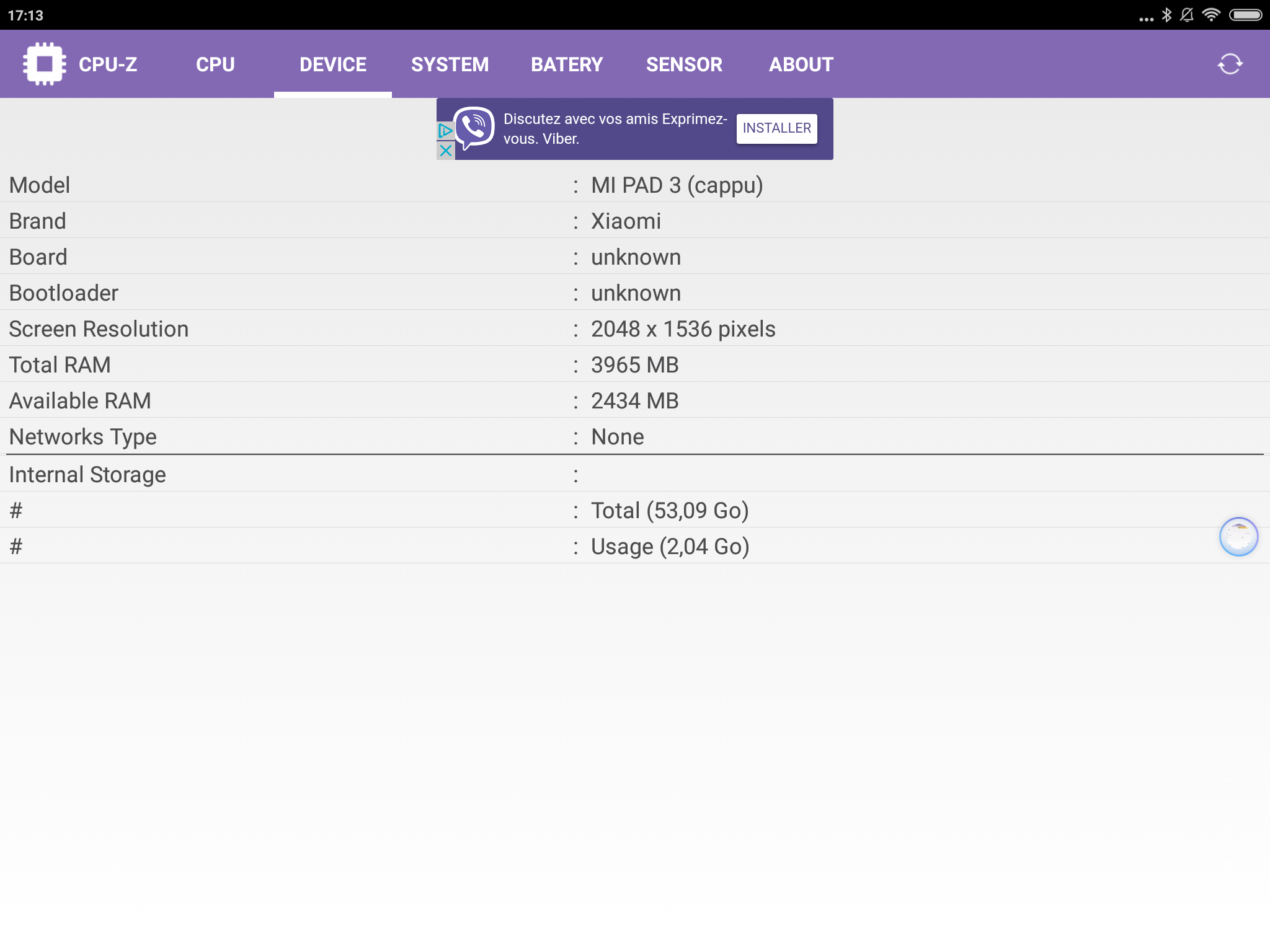Tap the battery indicator in the status bar
The image size is (1270, 952).
click(1245, 15)
